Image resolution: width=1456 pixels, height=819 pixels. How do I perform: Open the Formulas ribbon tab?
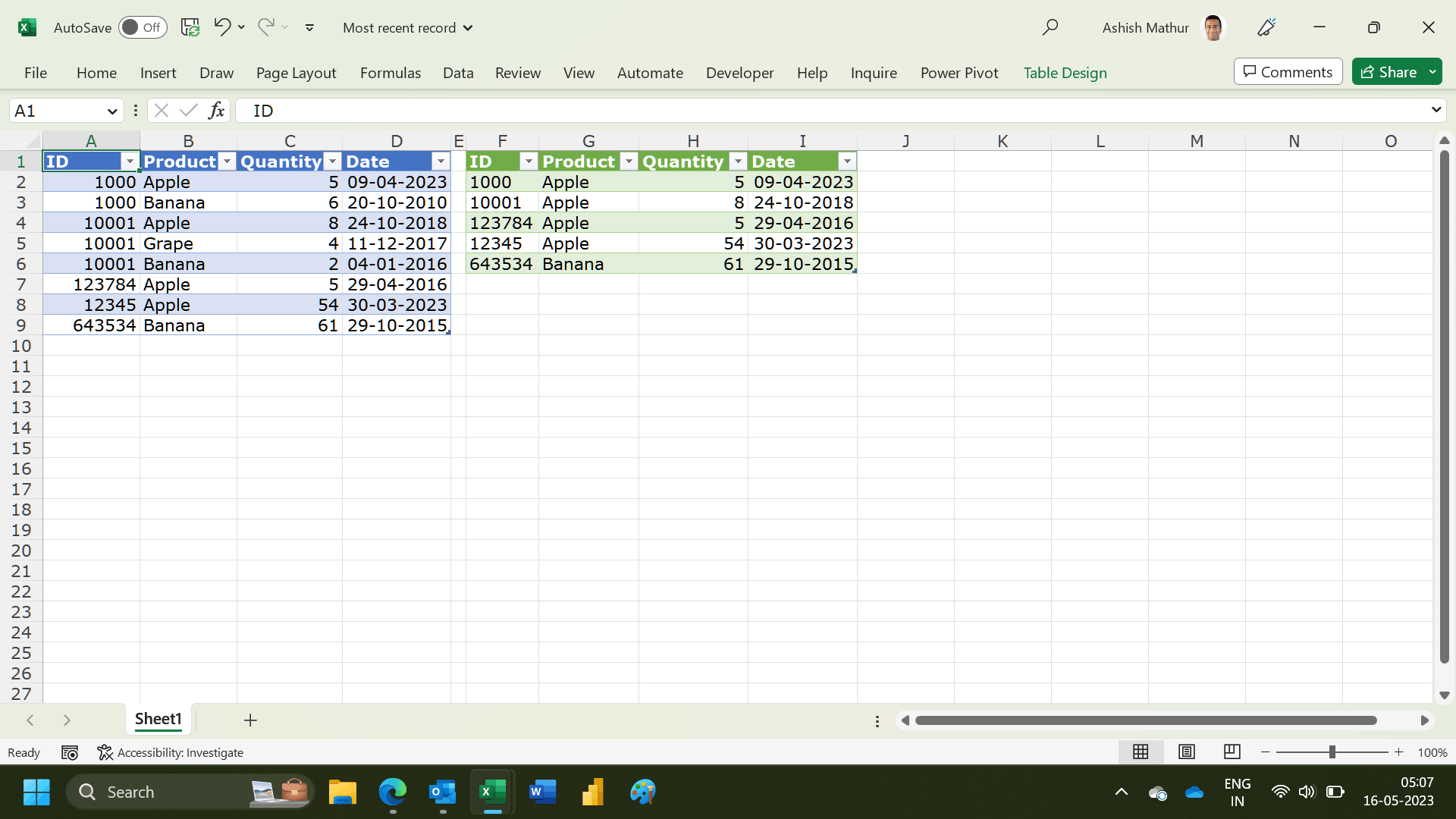click(x=390, y=73)
